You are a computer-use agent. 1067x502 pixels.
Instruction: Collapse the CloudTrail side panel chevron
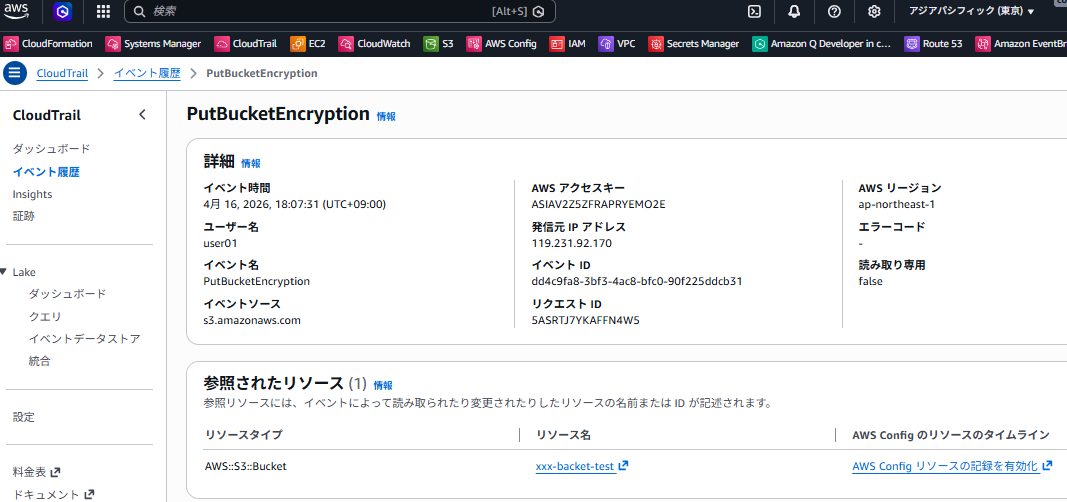point(142,115)
